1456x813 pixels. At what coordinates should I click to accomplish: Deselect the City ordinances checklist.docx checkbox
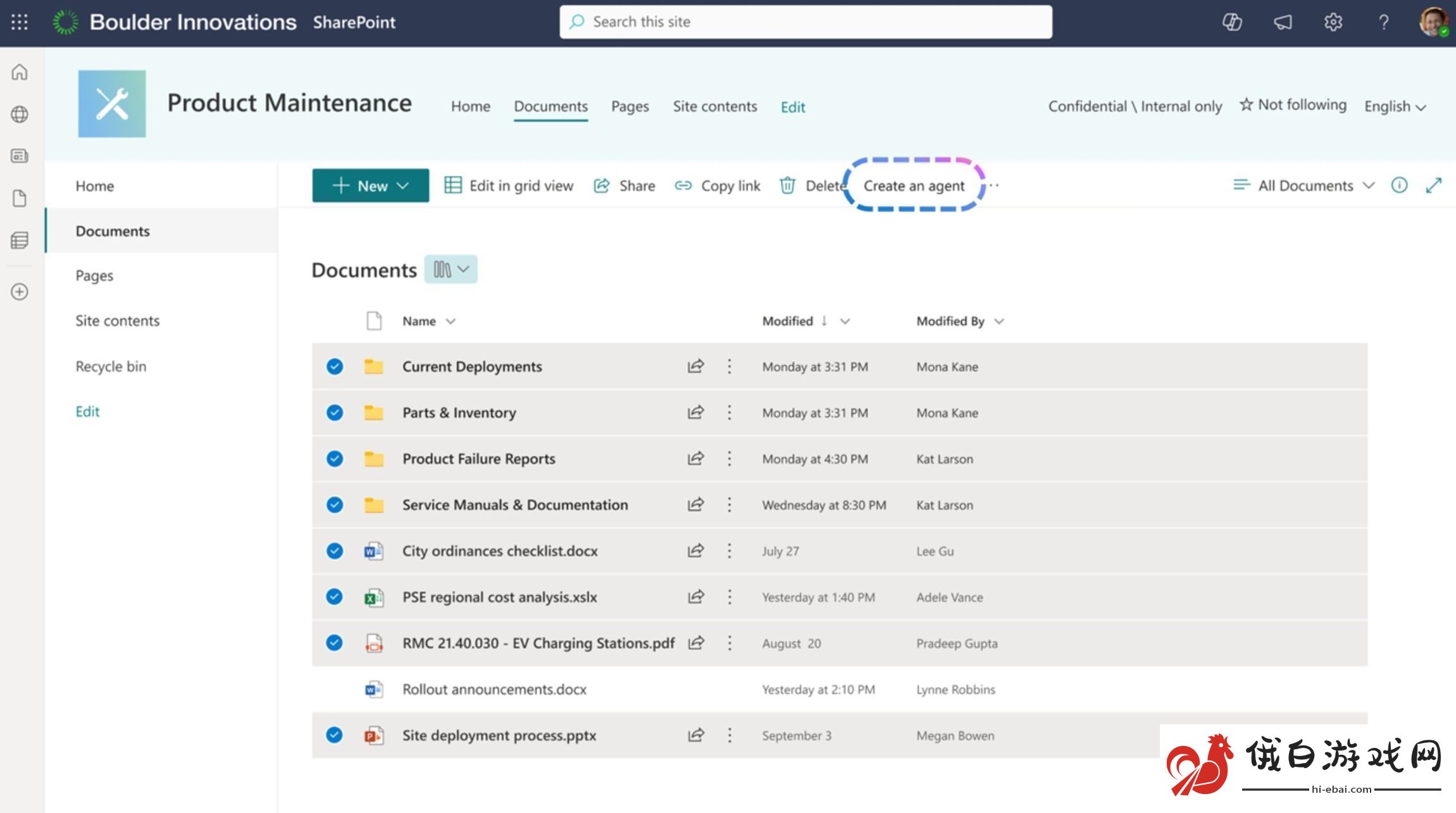335,550
